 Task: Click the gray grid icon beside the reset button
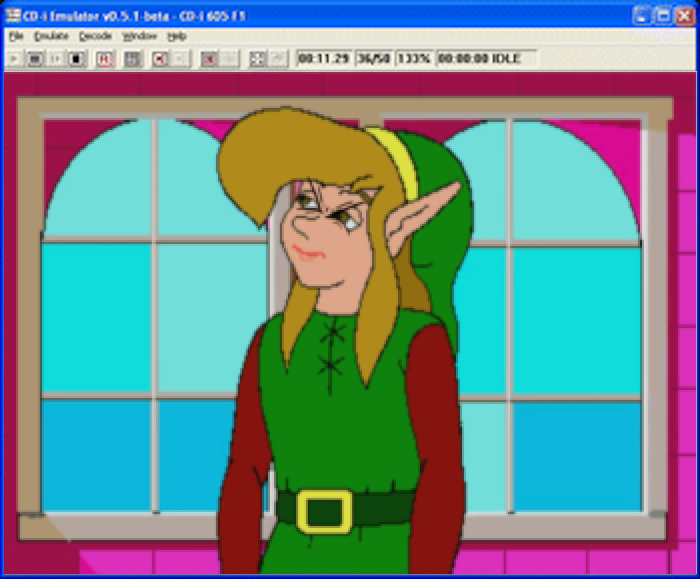click(132, 59)
